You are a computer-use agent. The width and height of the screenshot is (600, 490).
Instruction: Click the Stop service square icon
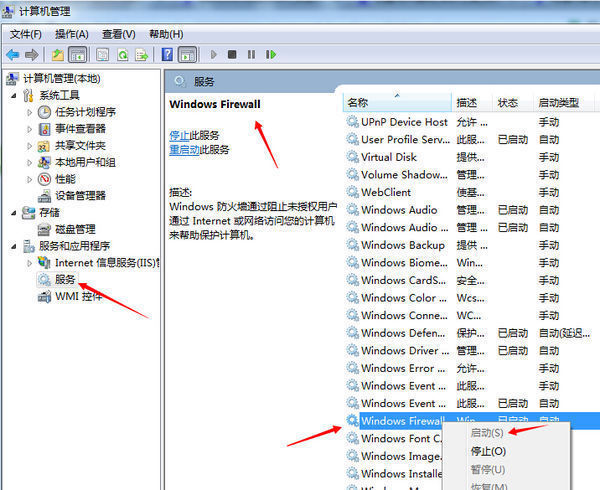232,54
